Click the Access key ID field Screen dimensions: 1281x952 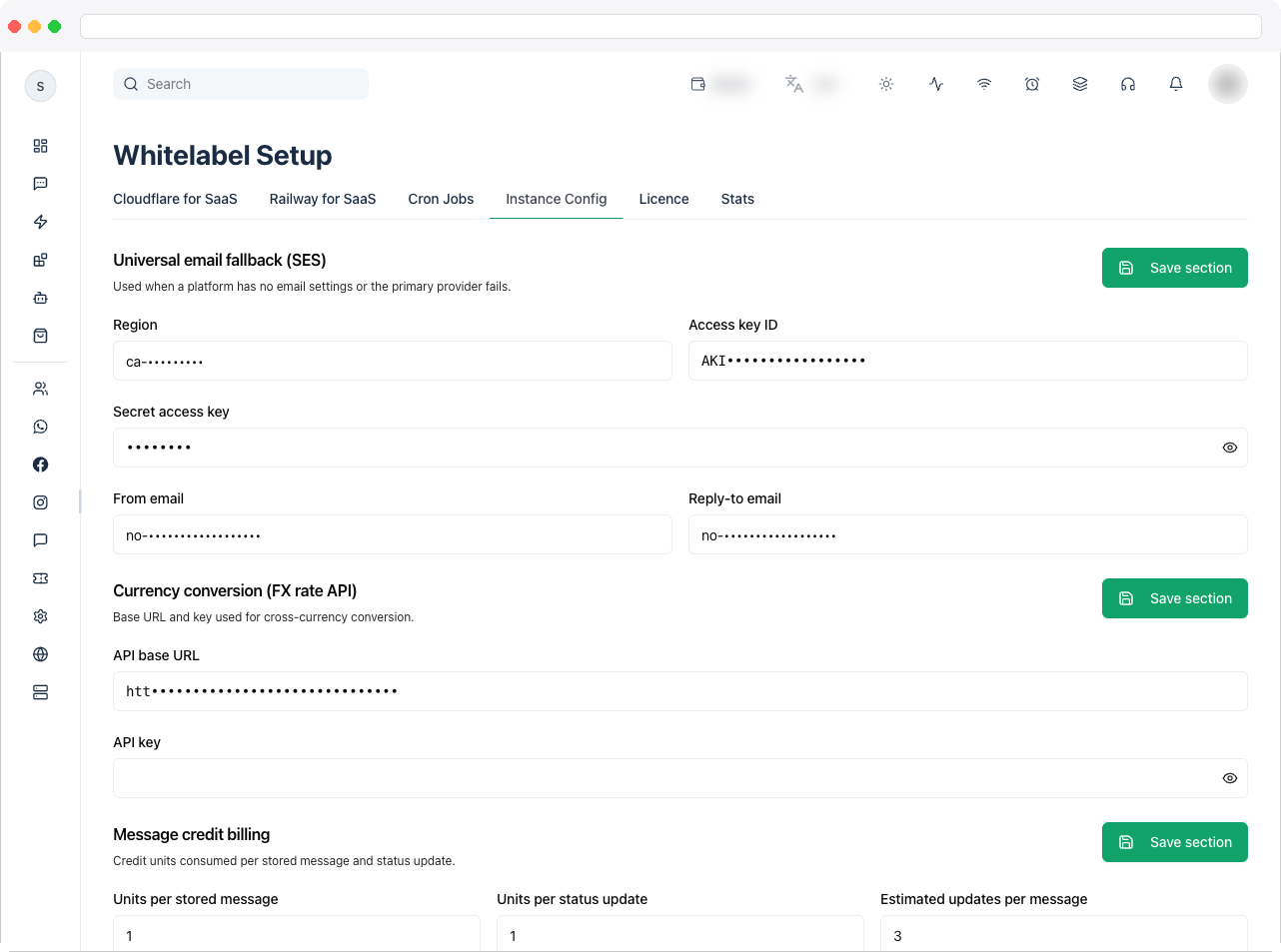click(968, 361)
